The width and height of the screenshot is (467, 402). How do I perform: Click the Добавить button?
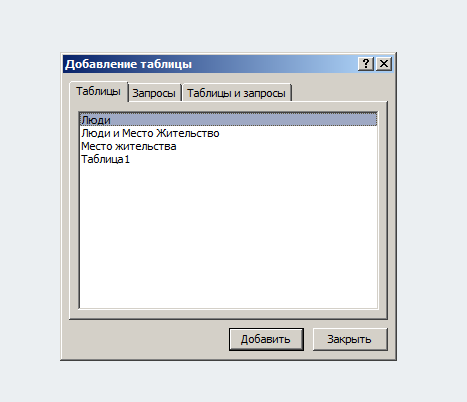(266, 339)
